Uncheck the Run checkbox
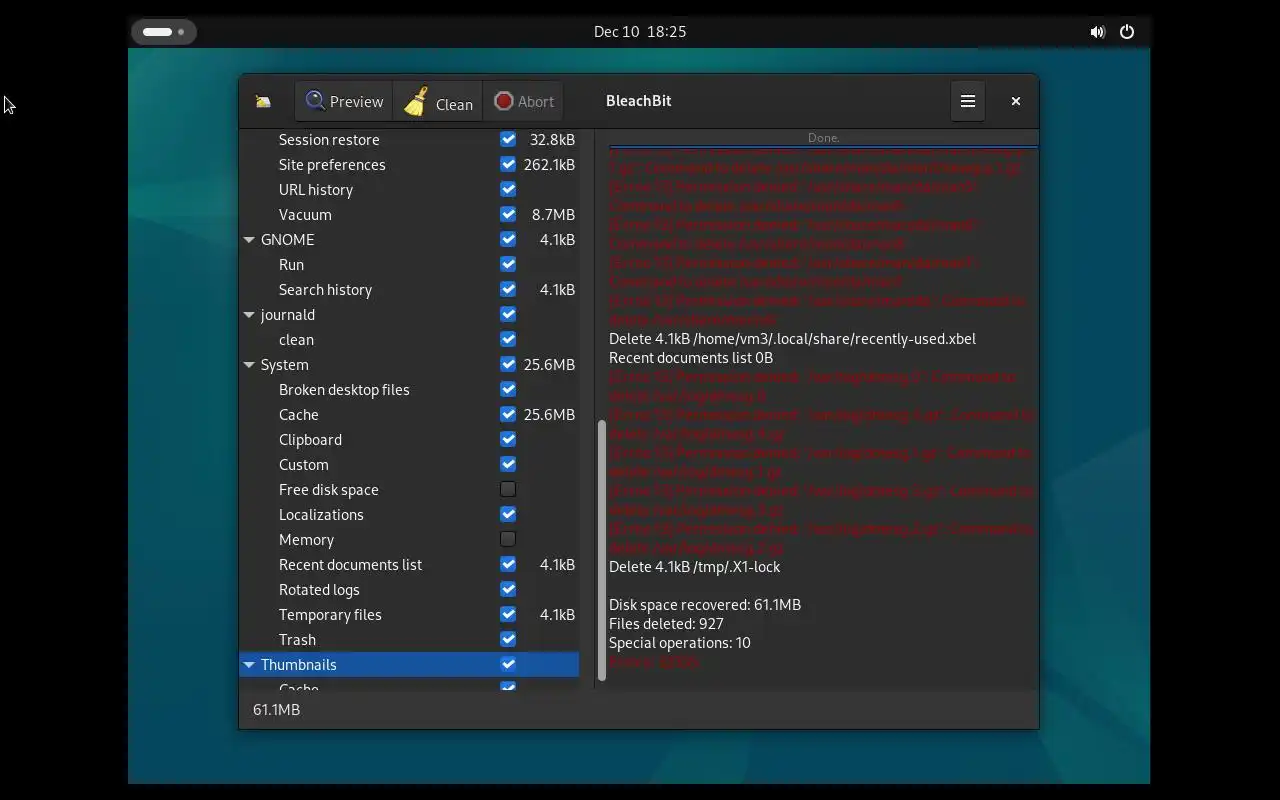Image resolution: width=1280 pixels, height=800 pixels. pyautogui.click(x=508, y=264)
